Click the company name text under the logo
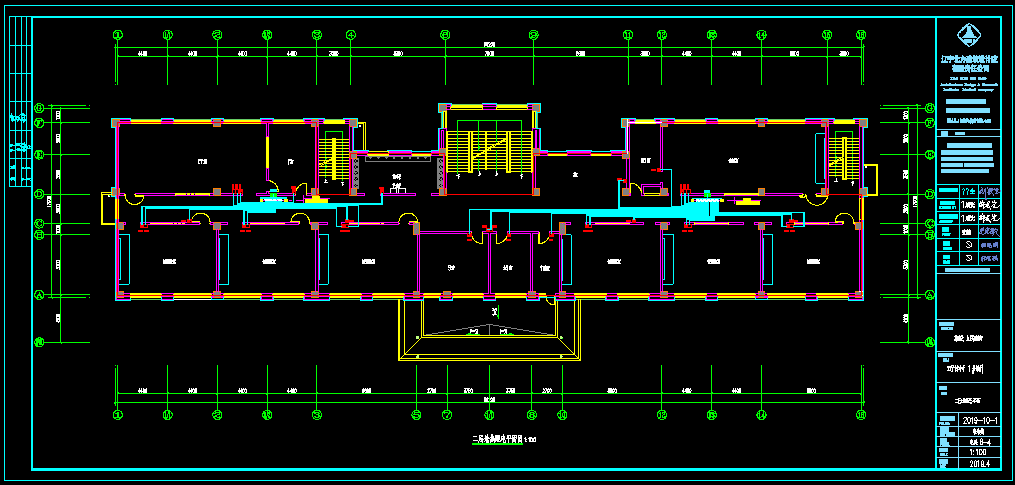This screenshot has width=1015, height=485. click(x=970, y=63)
